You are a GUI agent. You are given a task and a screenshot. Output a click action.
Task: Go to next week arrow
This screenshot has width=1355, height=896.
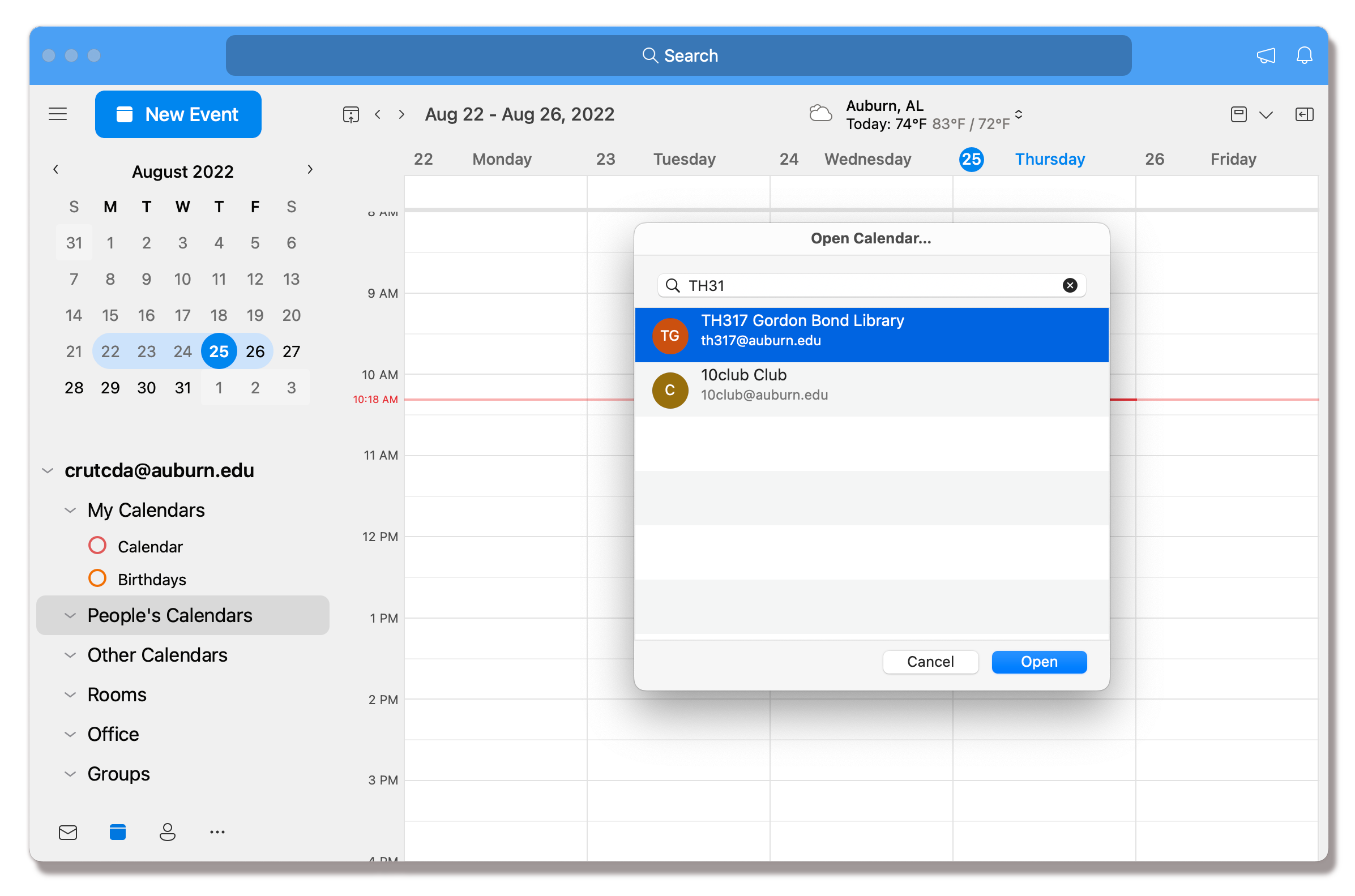point(402,114)
